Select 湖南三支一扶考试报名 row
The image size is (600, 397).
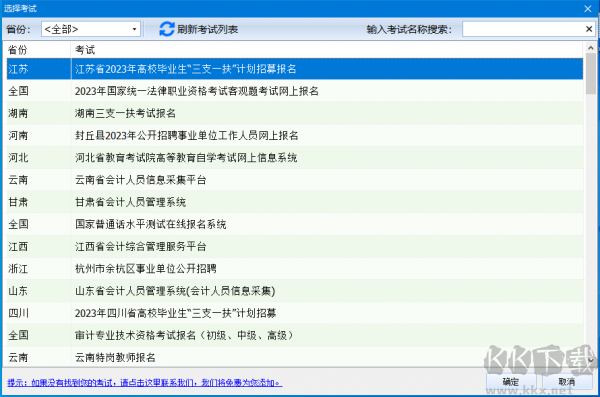point(295,113)
